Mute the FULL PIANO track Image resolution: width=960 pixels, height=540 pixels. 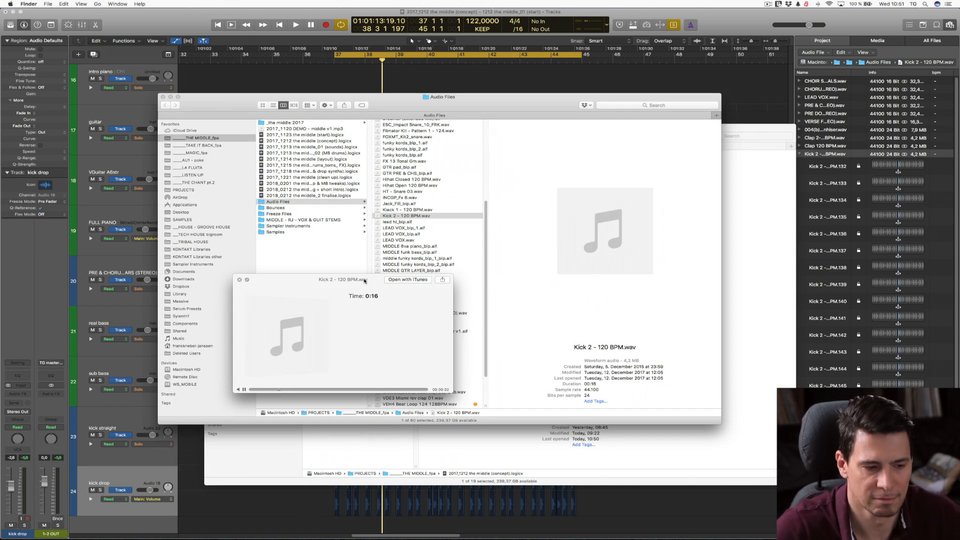click(x=92, y=229)
